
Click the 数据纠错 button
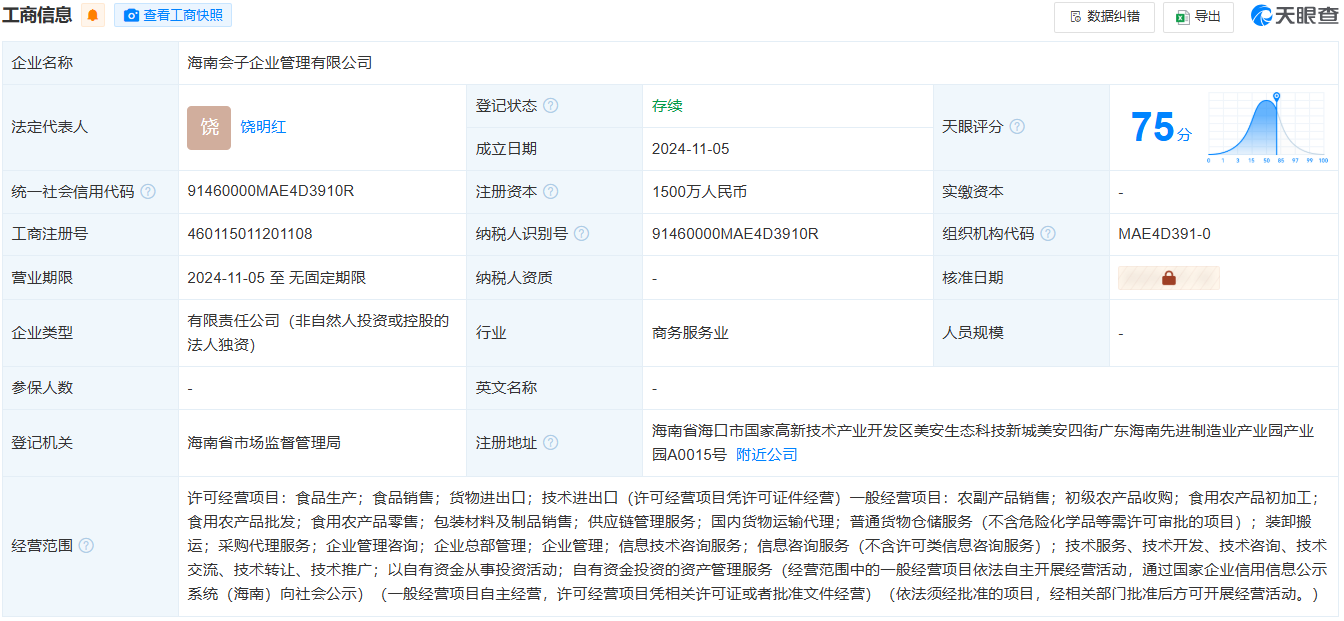[1104, 17]
